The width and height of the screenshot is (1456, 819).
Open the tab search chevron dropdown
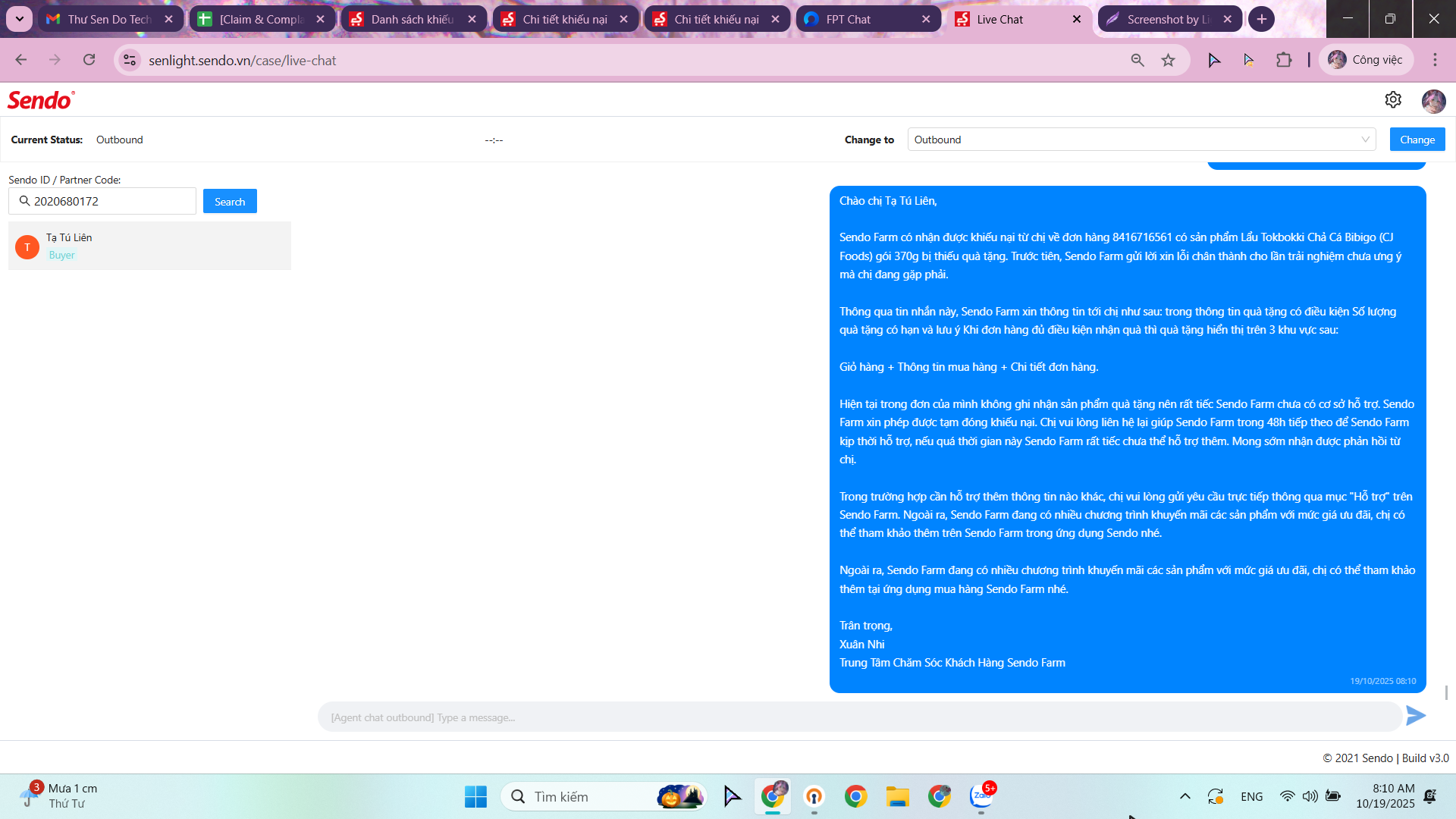coord(19,19)
